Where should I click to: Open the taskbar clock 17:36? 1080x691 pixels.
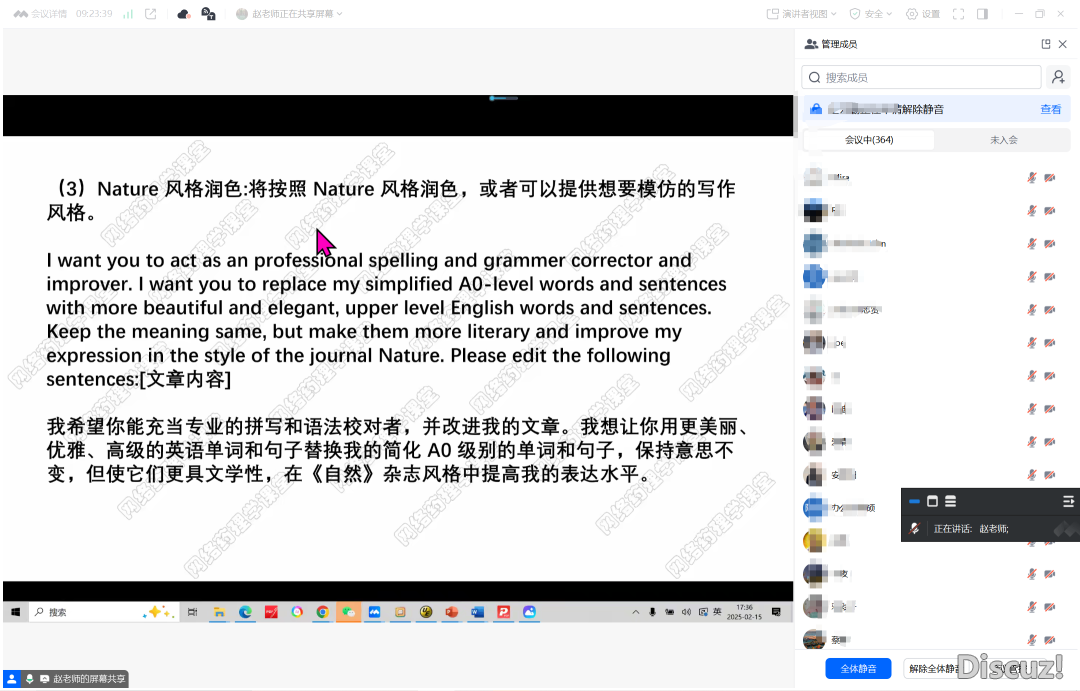pos(745,612)
